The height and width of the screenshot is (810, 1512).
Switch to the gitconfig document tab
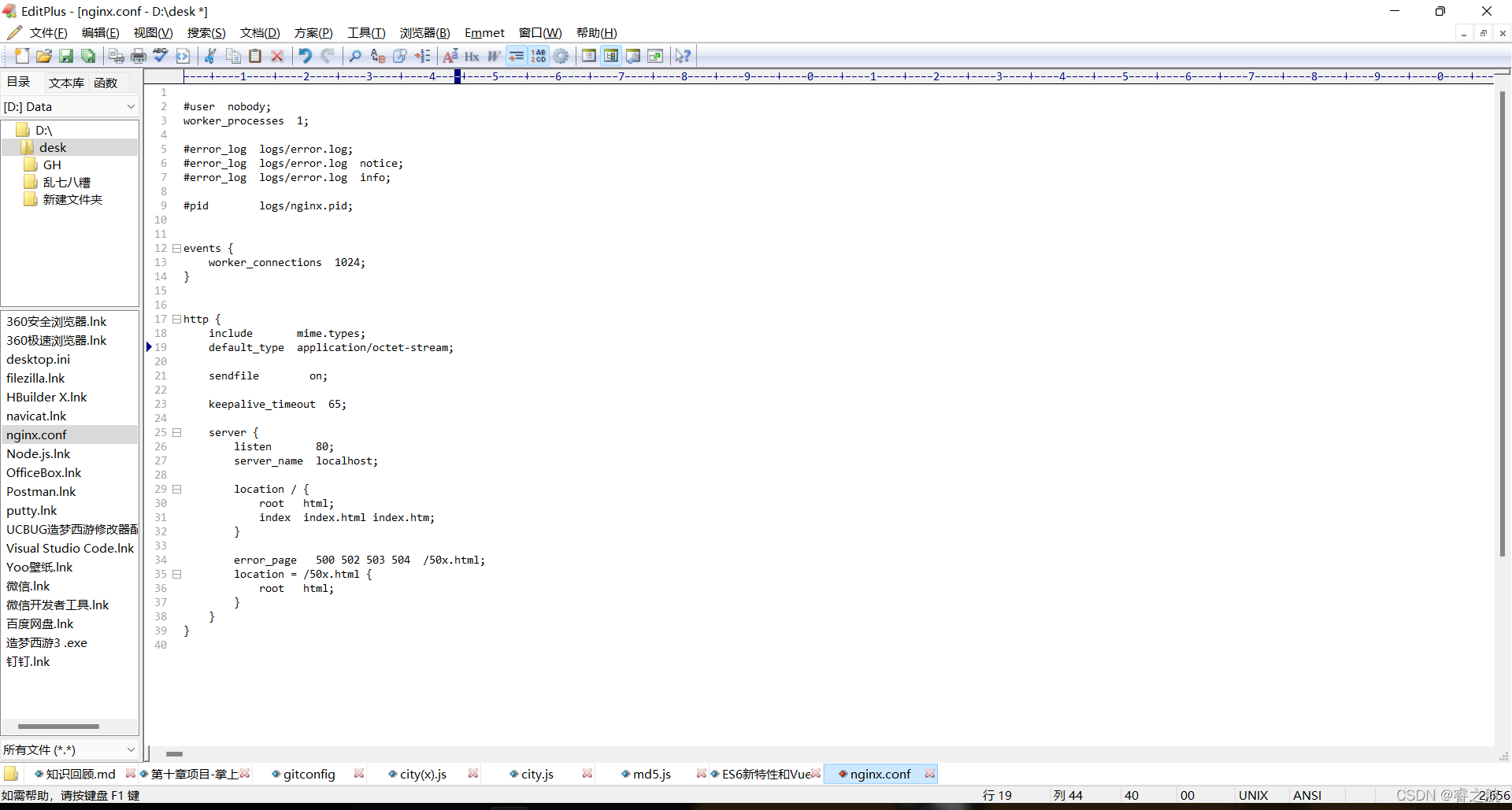[x=309, y=775]
